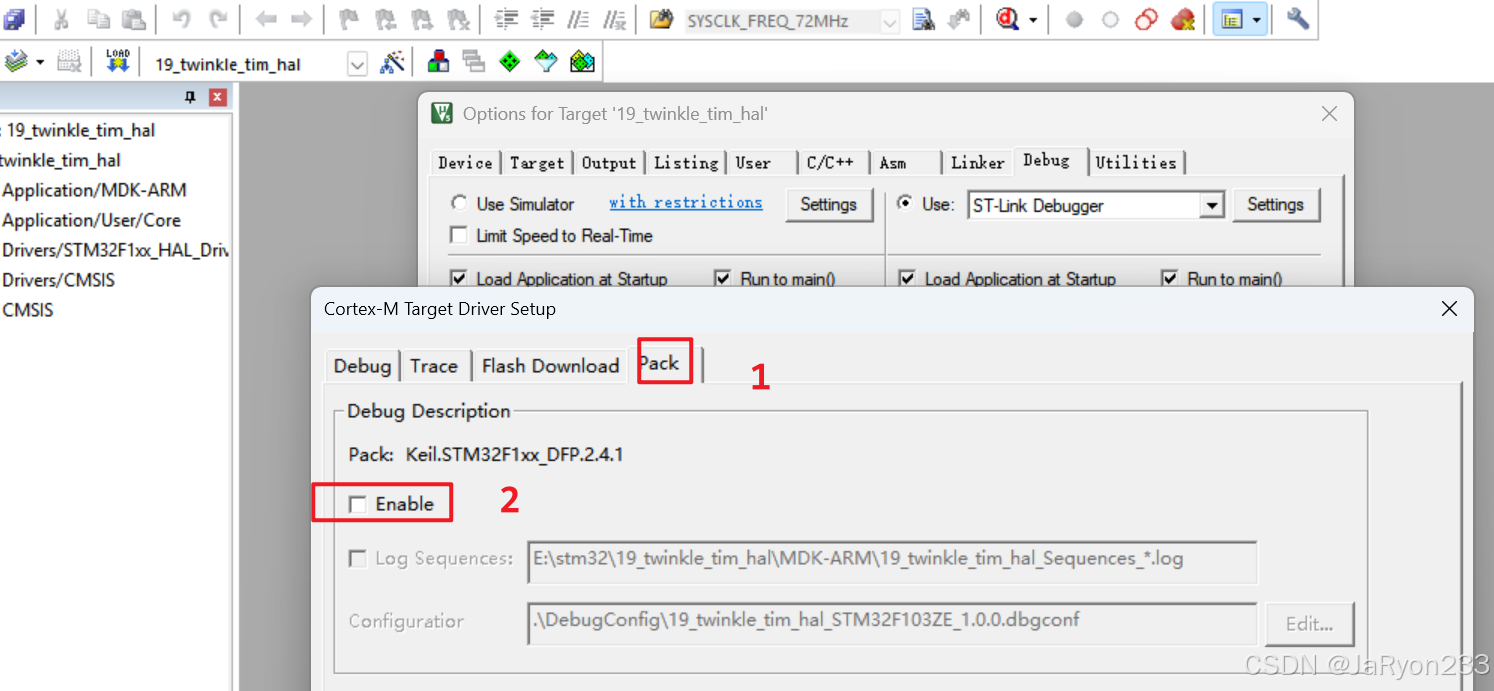This screenshot has width=1494, height=691.
Task: Switch to the Utilities tab
Action: pyautogui.click(x=1136, y=163)
